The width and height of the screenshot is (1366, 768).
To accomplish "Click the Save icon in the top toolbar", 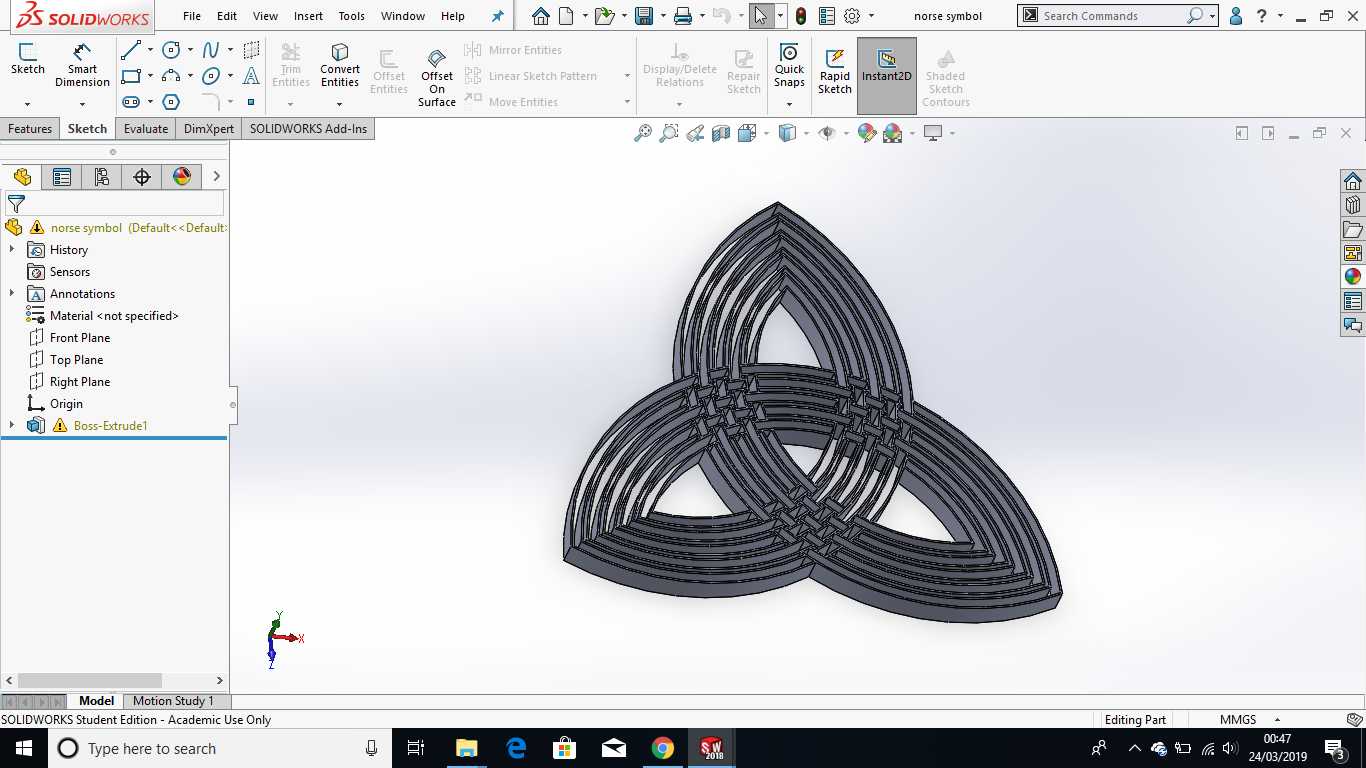I will click(x=644, y=16).
